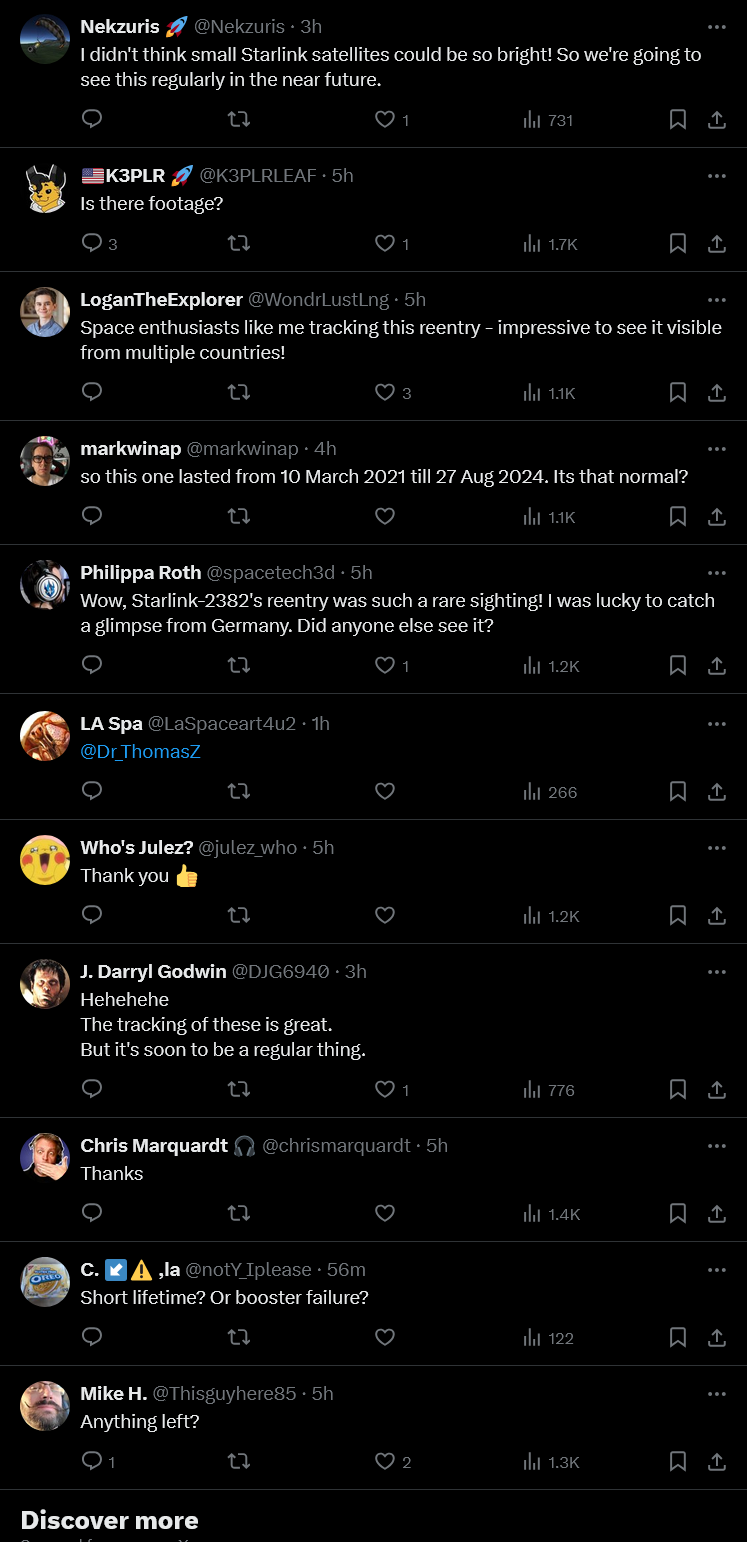Like Who's Julez? "Thank you" tweet
Viewport: 747px width, 1542px height.
pyautogui.click(x=385, y=916)
